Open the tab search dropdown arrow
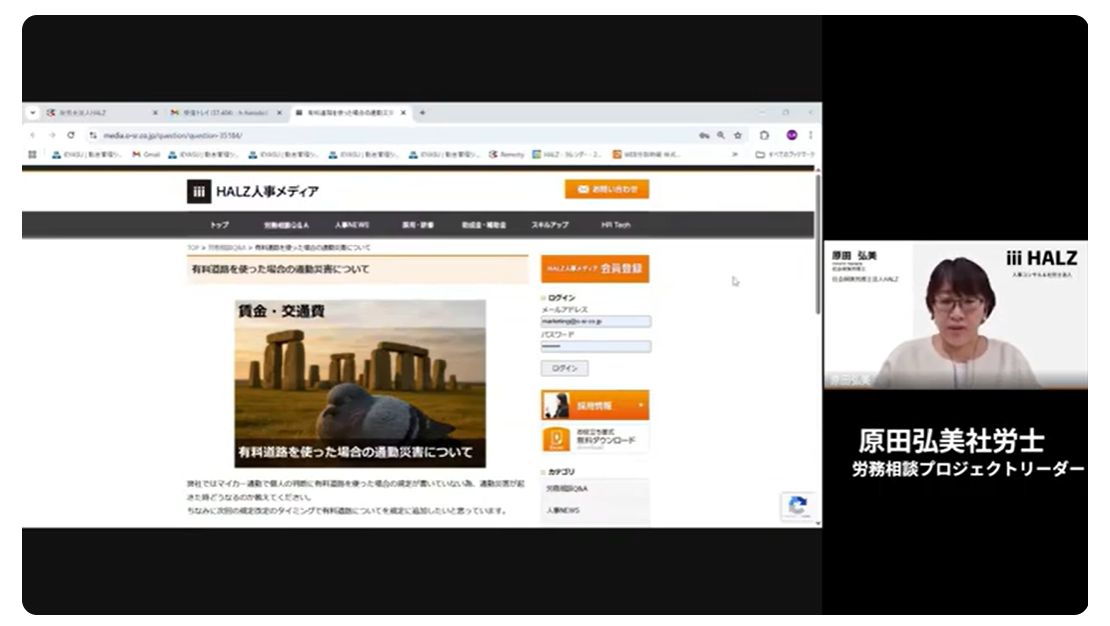The width and height of the screenshot is (1110, 626). tap(33, 113)
